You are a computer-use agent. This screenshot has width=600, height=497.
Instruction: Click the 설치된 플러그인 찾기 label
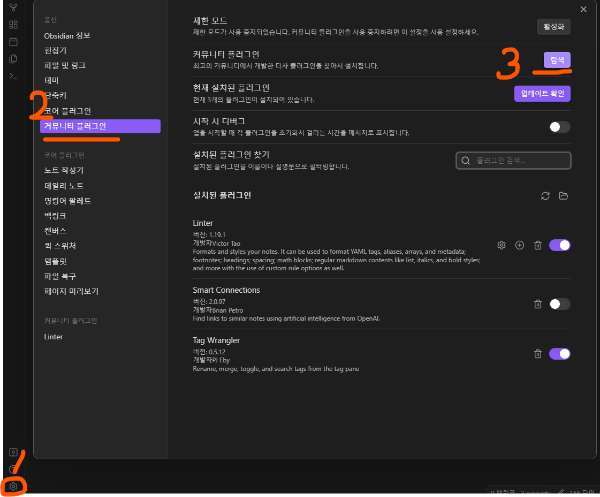(231, 155)
